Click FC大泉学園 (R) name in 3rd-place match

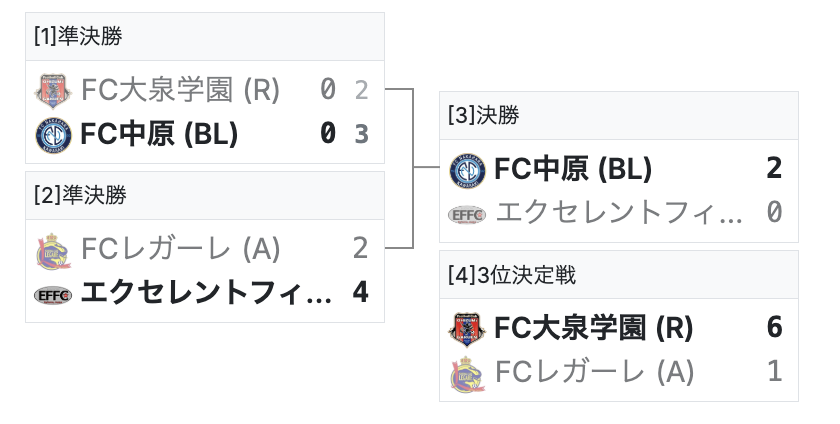click(x=594, y=328)
